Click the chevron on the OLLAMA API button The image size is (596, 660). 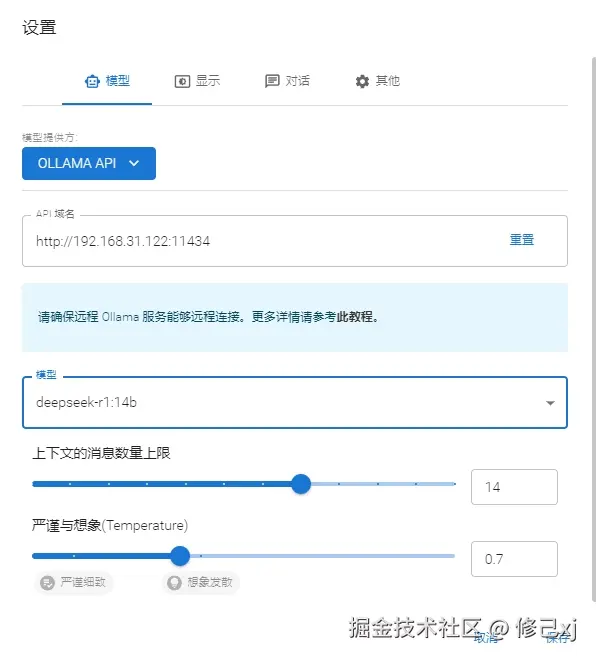pos(134,163)
